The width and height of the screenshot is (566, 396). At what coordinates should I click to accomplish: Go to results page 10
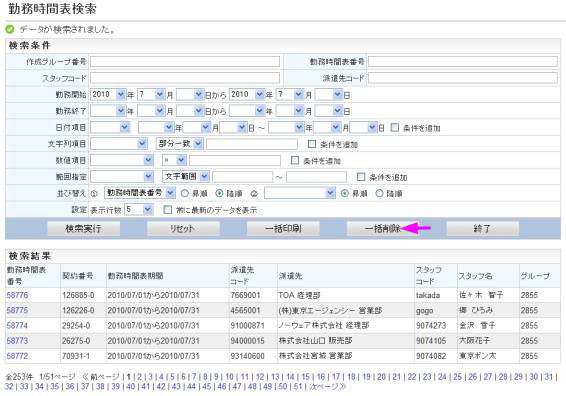[230, 377]
